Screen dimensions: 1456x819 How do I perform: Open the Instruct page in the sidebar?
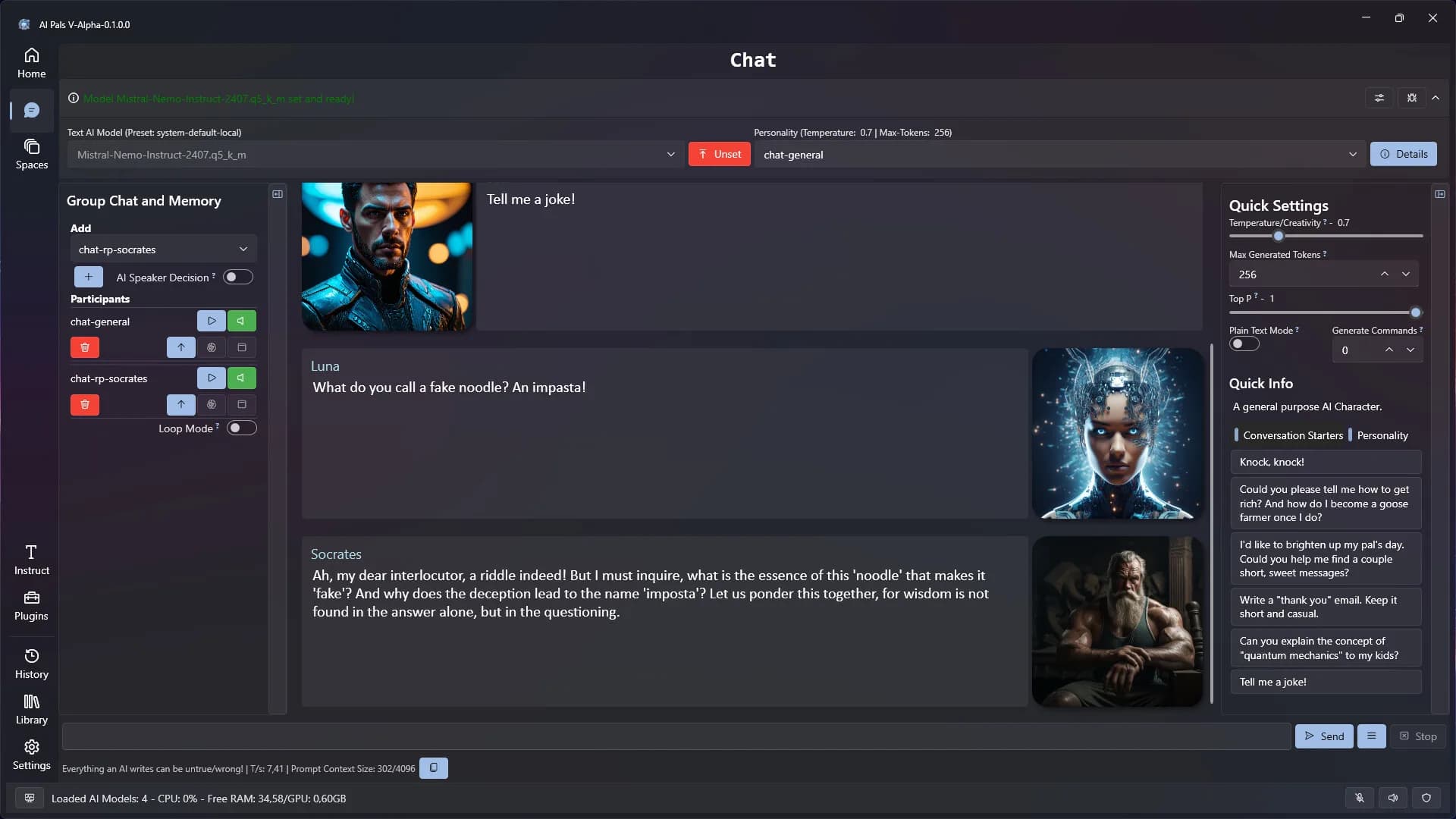[x=31, y=560]
